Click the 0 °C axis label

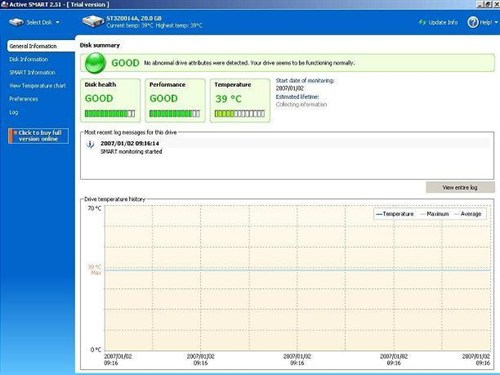[x=96, y=350]
